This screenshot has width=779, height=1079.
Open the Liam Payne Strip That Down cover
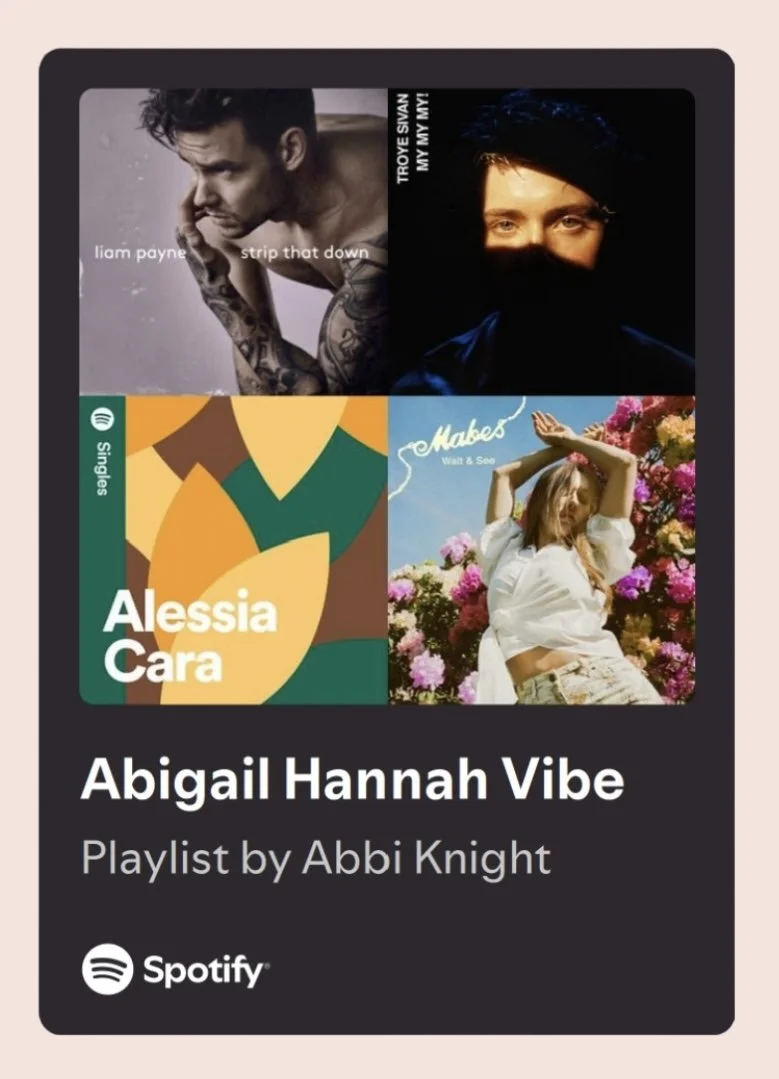coord(233,241)
